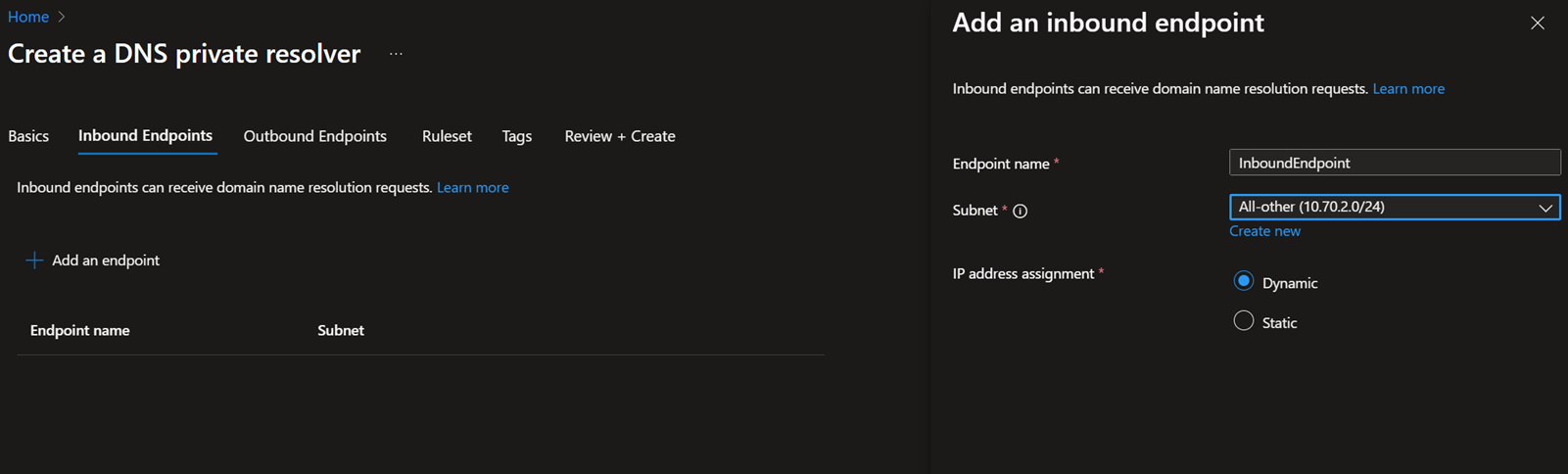Open the All-other (10.70.2.0/24) subnet combo box

pyautogui.click(x=1381, y=208)
